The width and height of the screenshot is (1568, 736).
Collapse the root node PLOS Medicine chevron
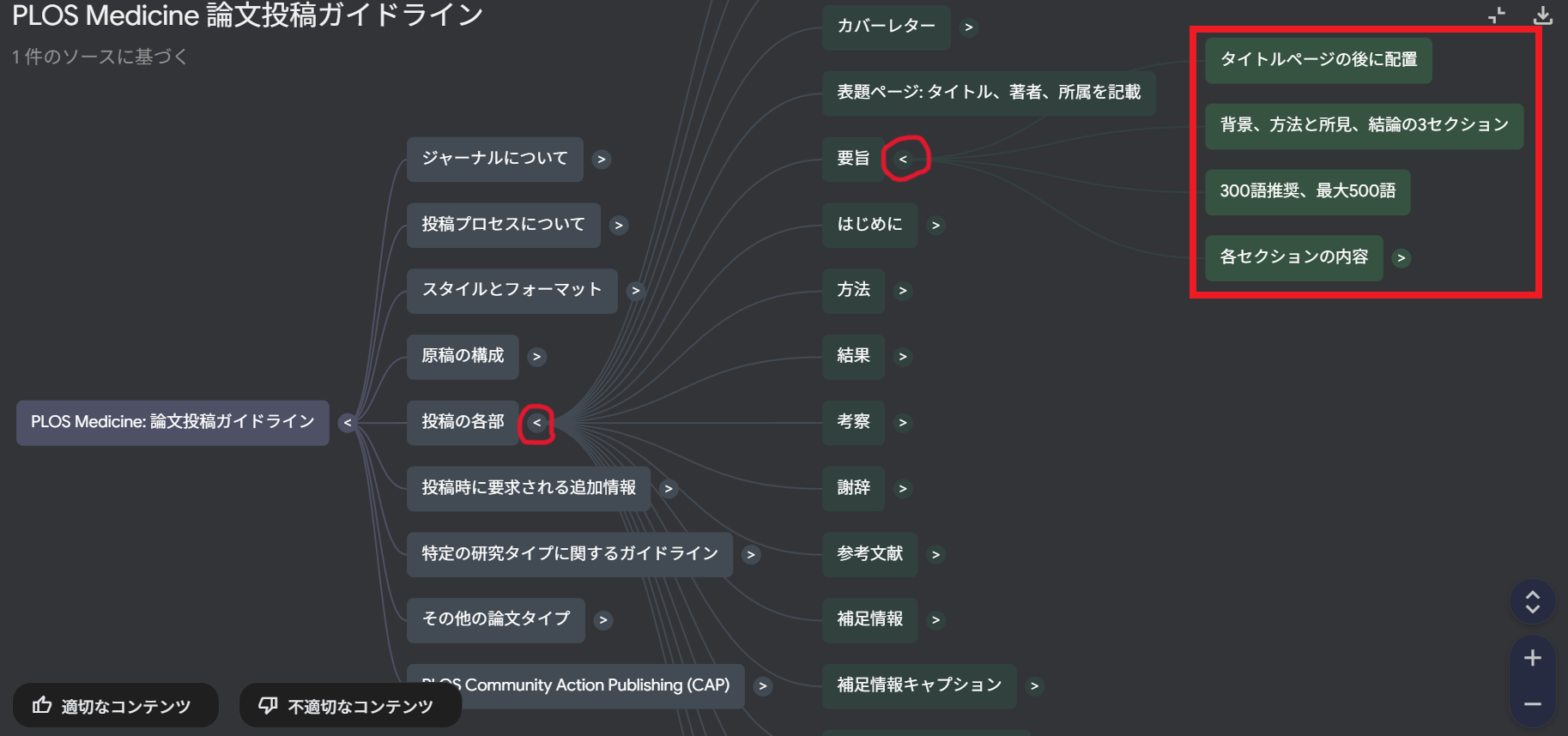click(348, 423)
